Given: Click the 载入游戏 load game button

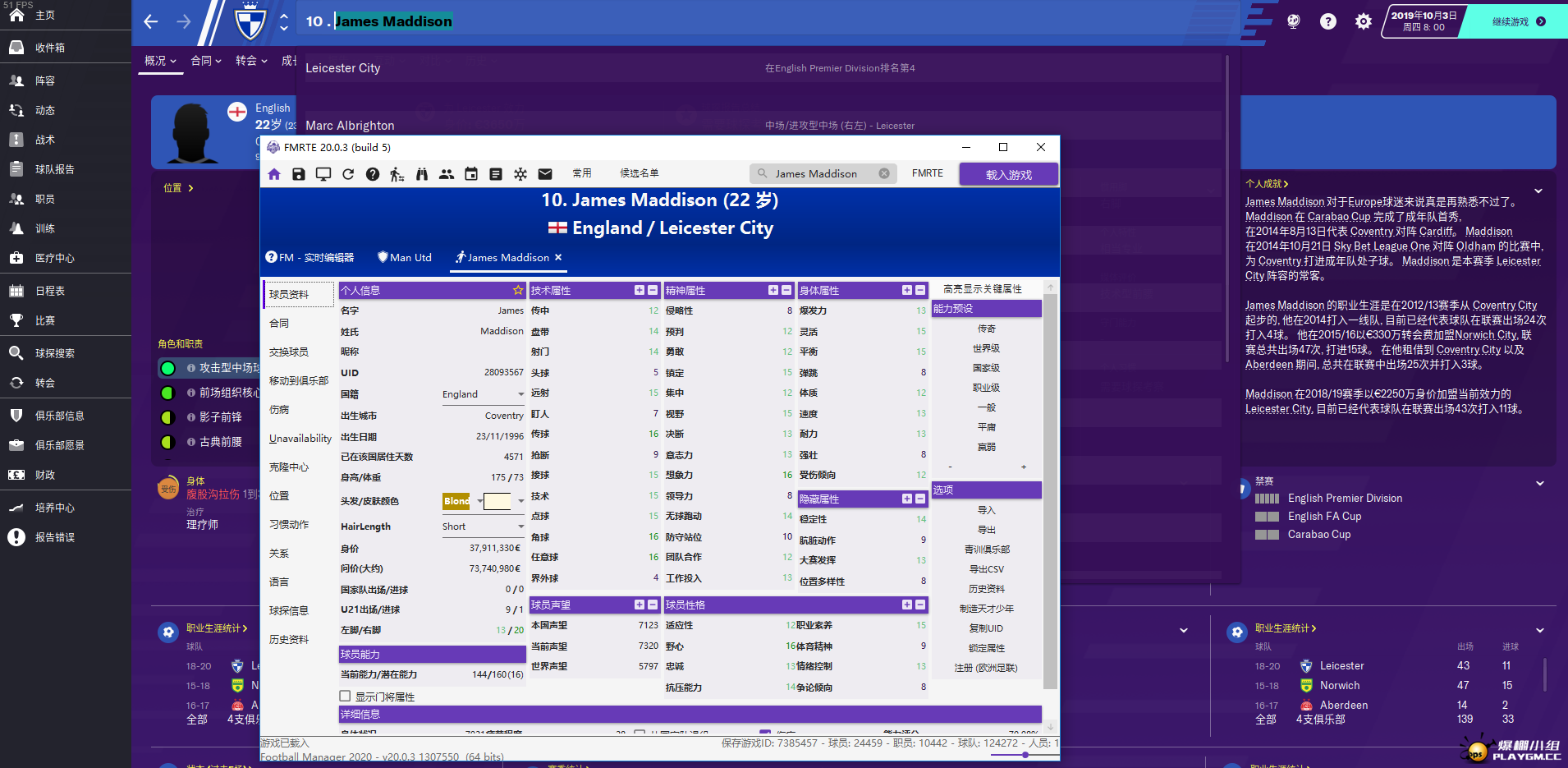Looking at the screenshot, I should pos(1009,175).
